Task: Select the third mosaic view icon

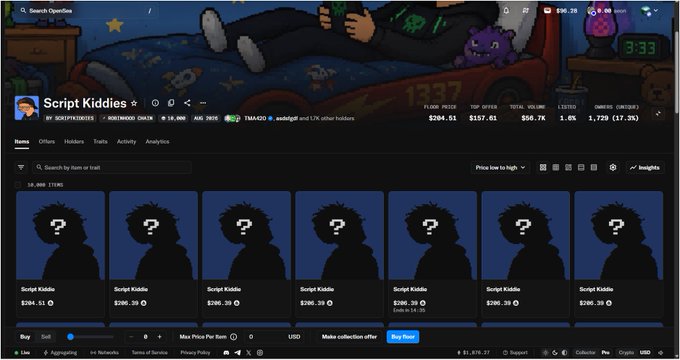Action: [x=568, y=167]
